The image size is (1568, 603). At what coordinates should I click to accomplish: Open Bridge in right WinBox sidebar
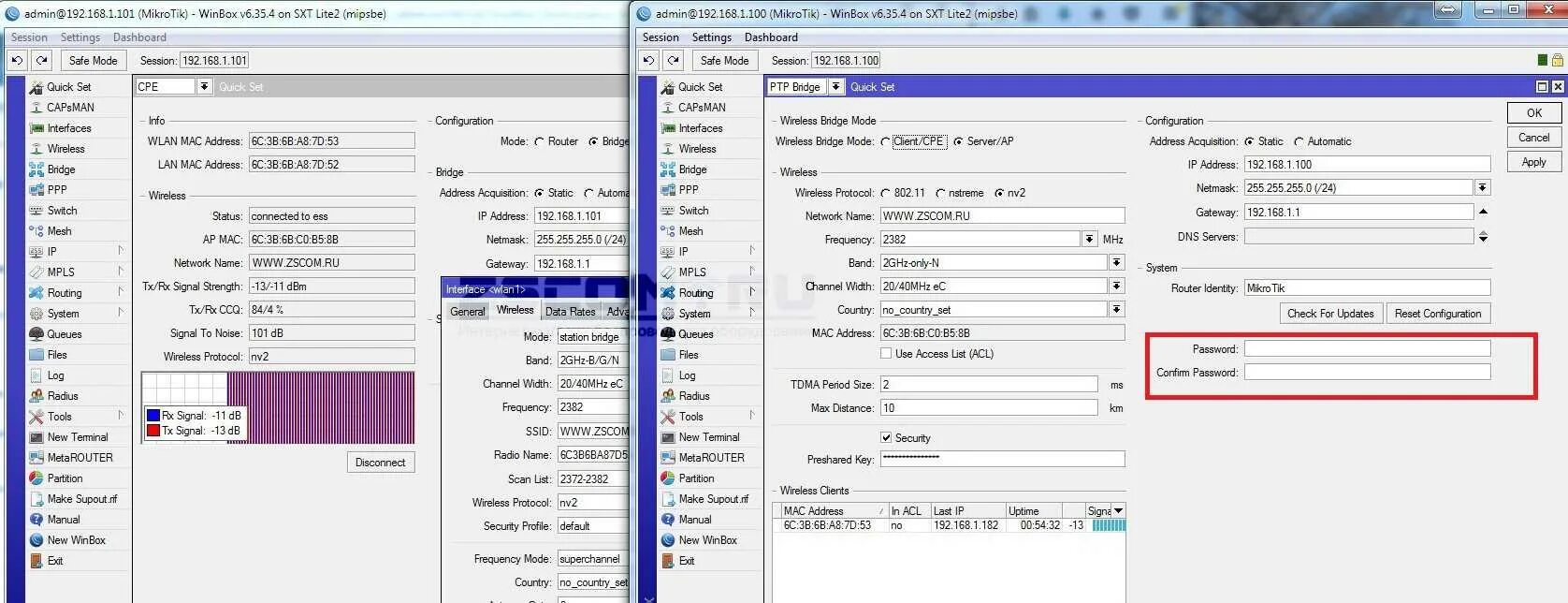(693, 169)
